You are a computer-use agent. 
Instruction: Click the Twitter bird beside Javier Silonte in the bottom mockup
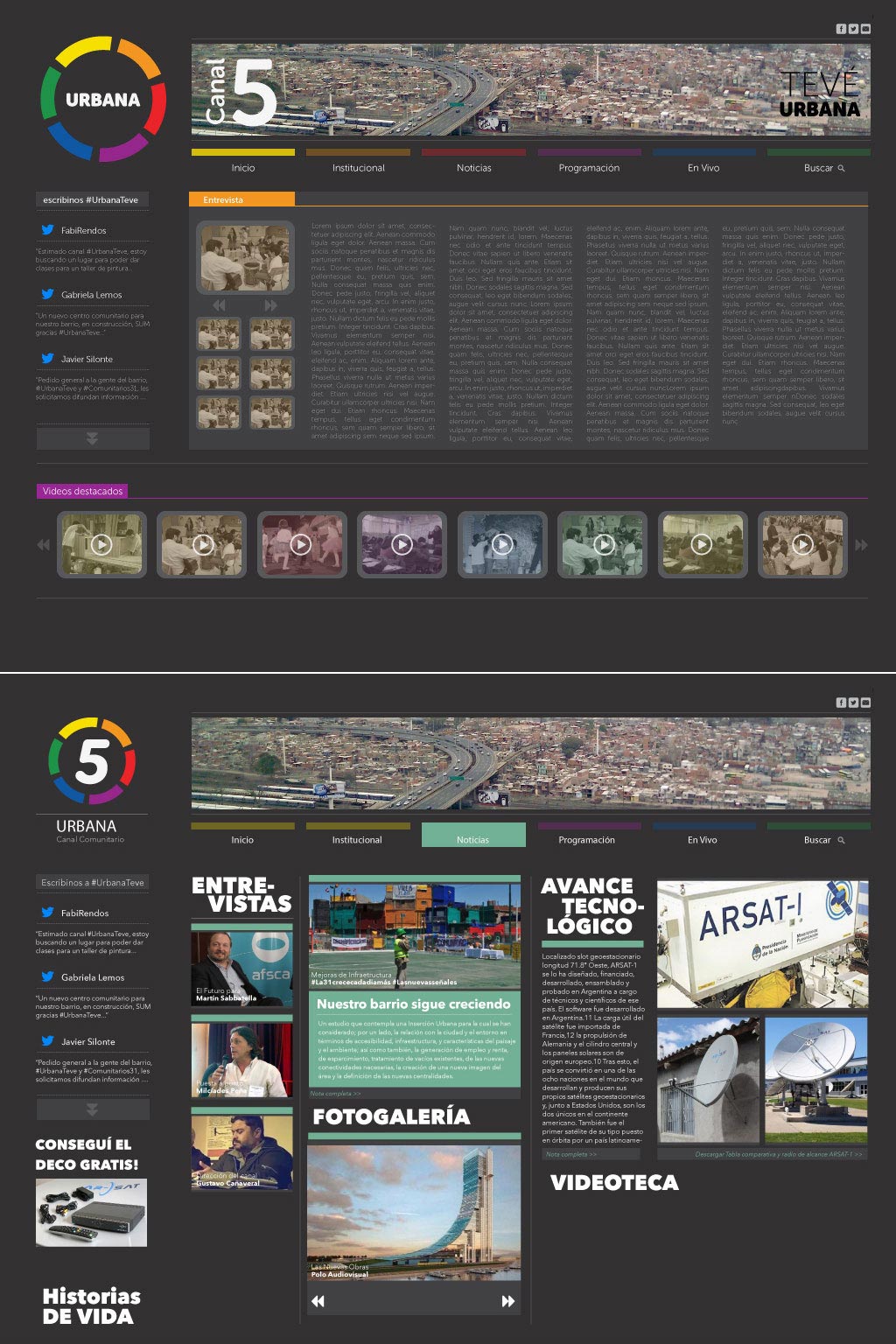click(x=47, y=1041)
